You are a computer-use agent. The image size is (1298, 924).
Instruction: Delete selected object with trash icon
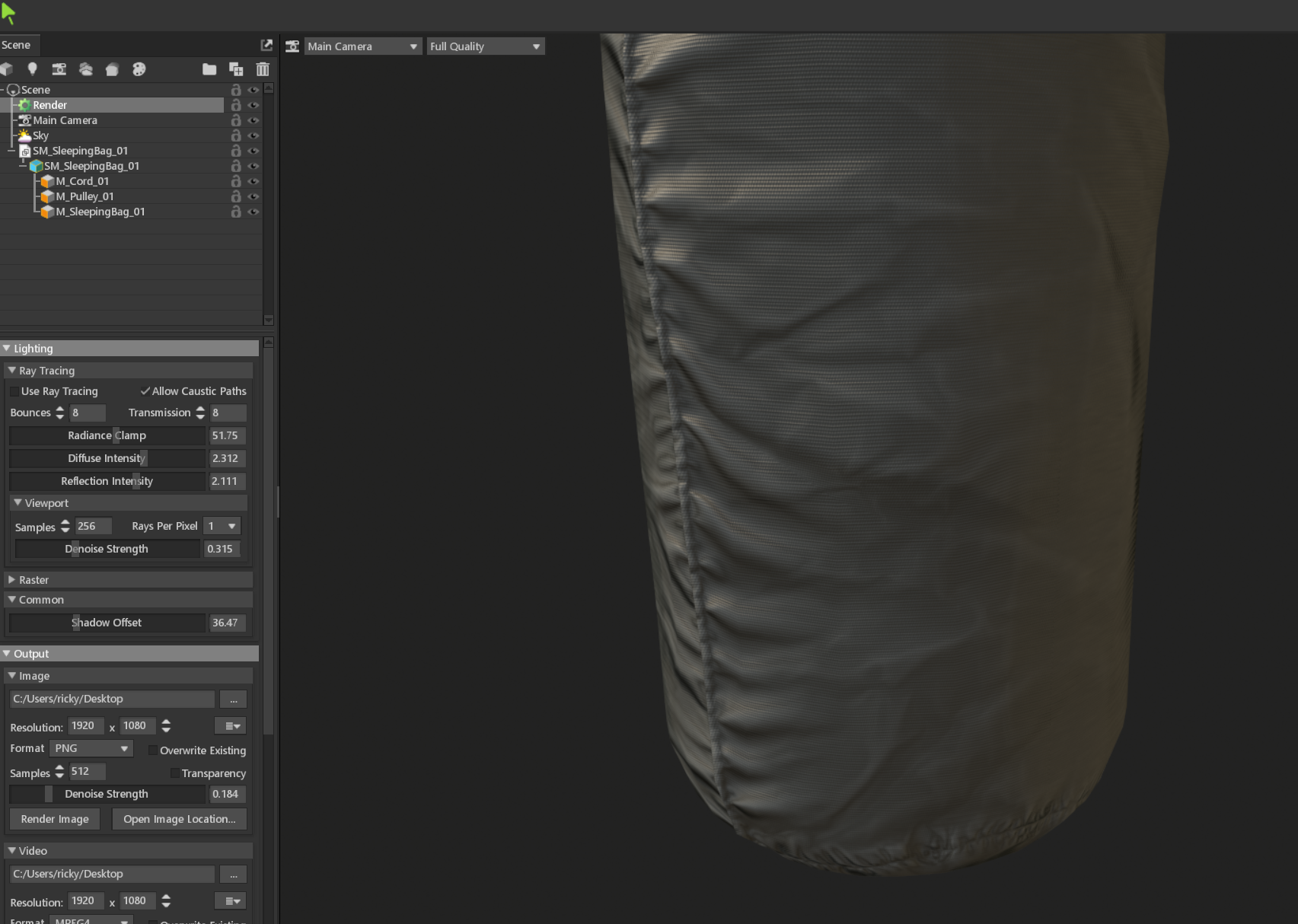(263, 69)
